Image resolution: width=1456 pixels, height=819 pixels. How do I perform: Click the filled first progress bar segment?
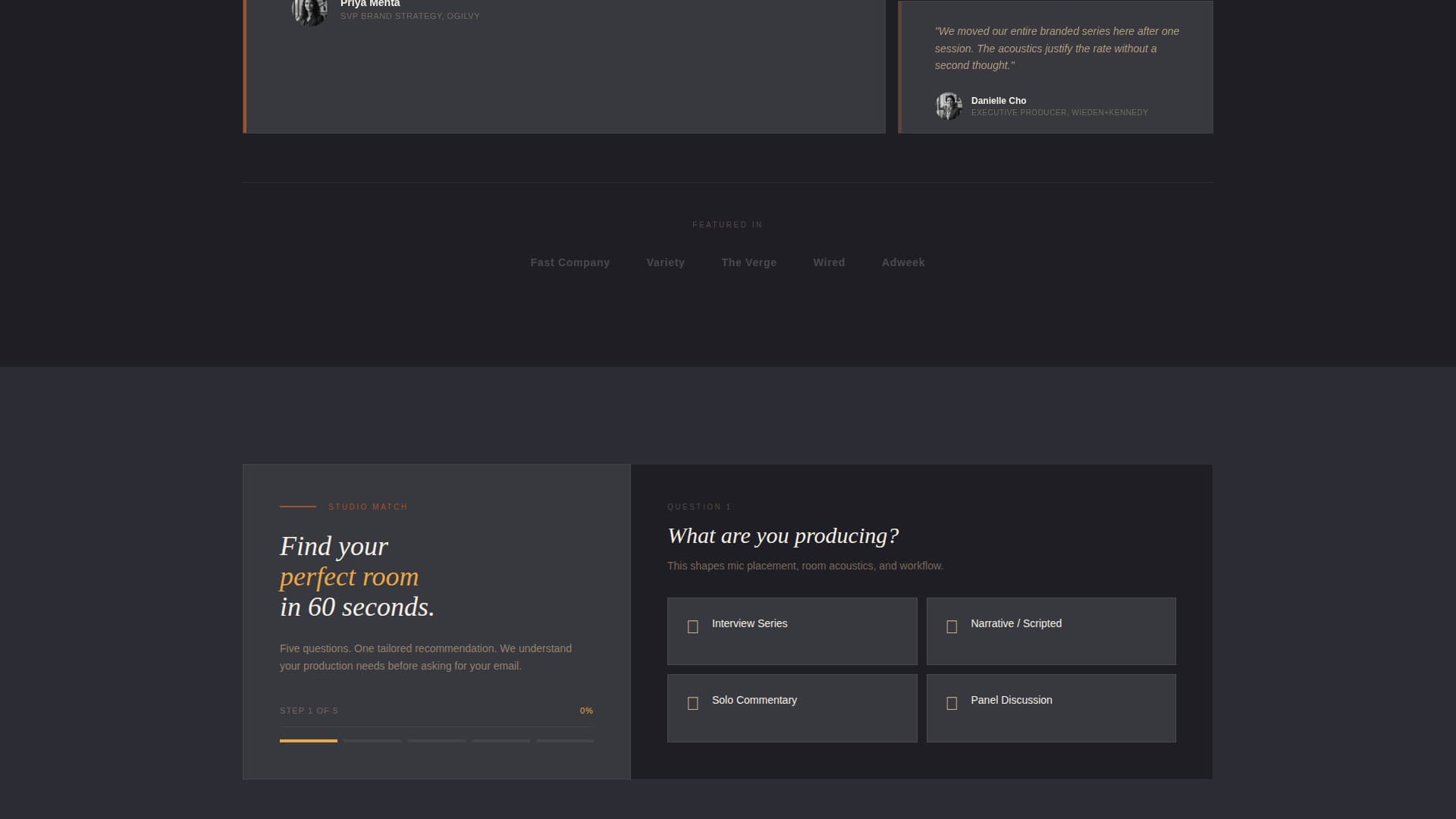coord(308,741)
